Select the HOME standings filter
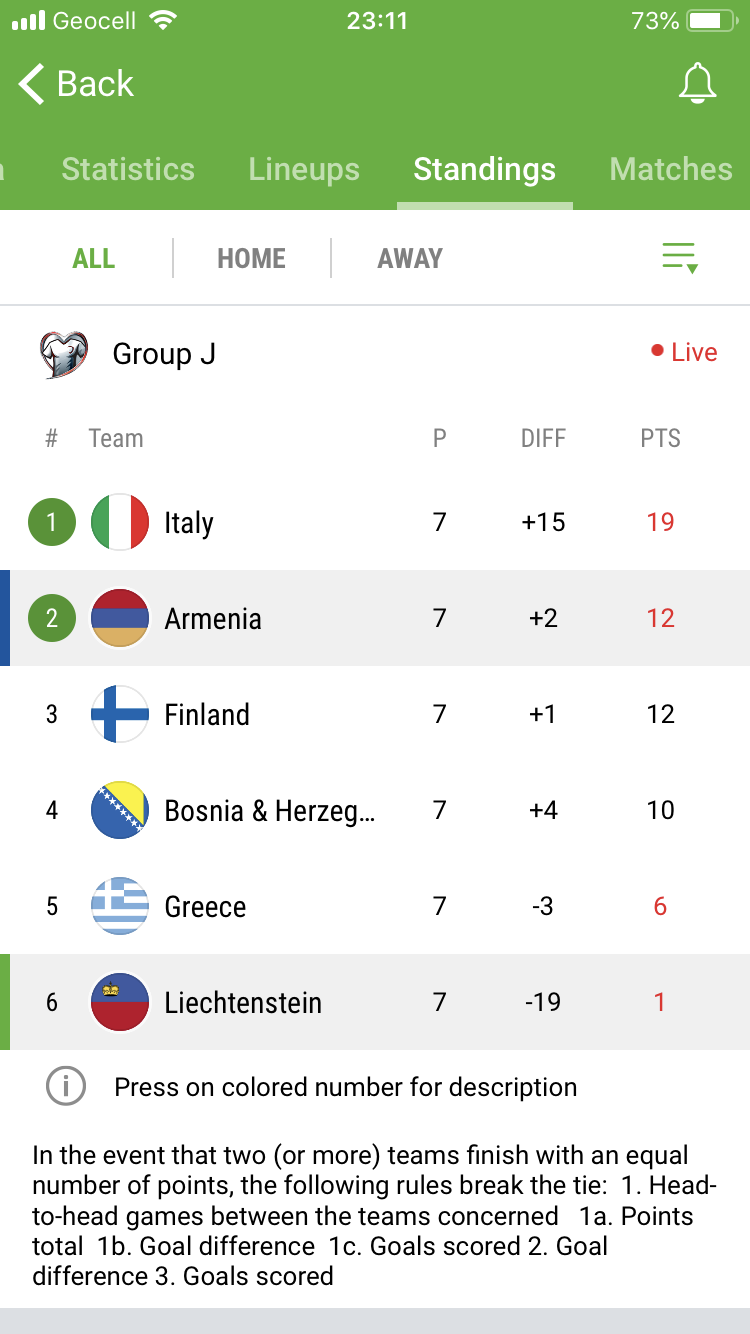Screen dimensions: 750x1334 click(x=251, y=259)
